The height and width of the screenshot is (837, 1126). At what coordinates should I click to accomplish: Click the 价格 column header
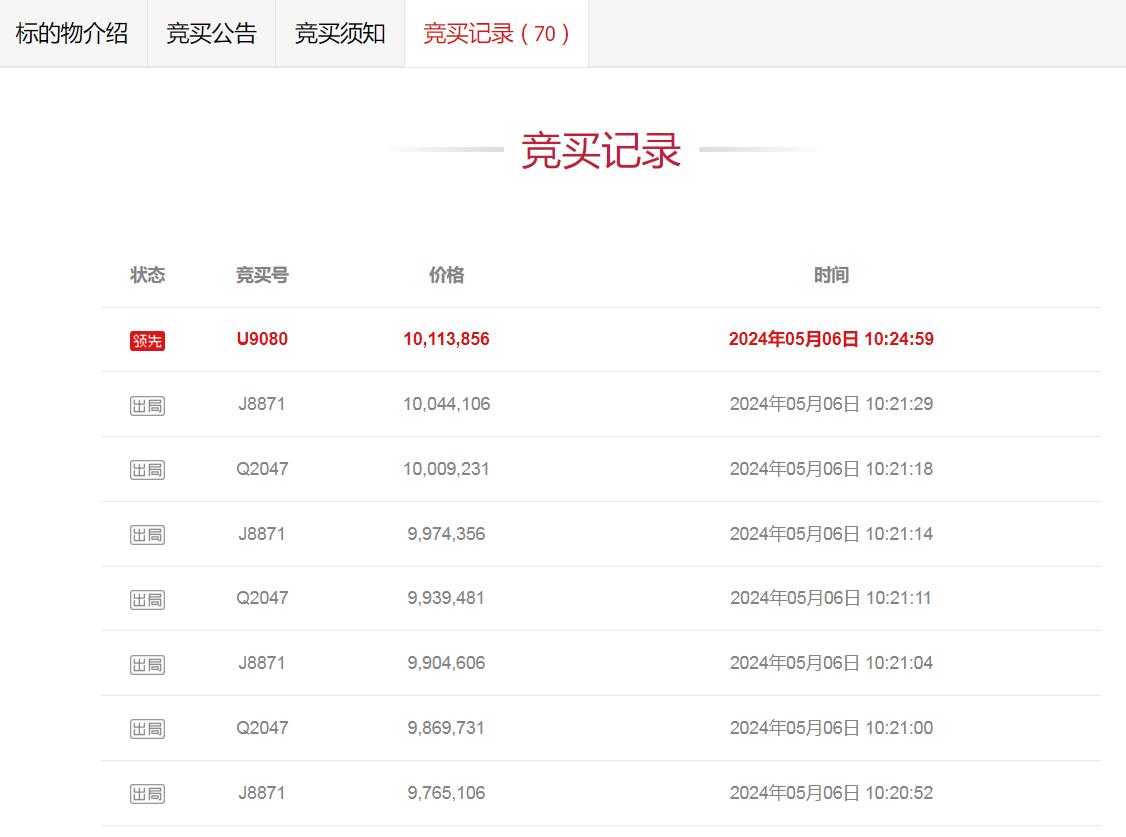(x=447, y=275)
